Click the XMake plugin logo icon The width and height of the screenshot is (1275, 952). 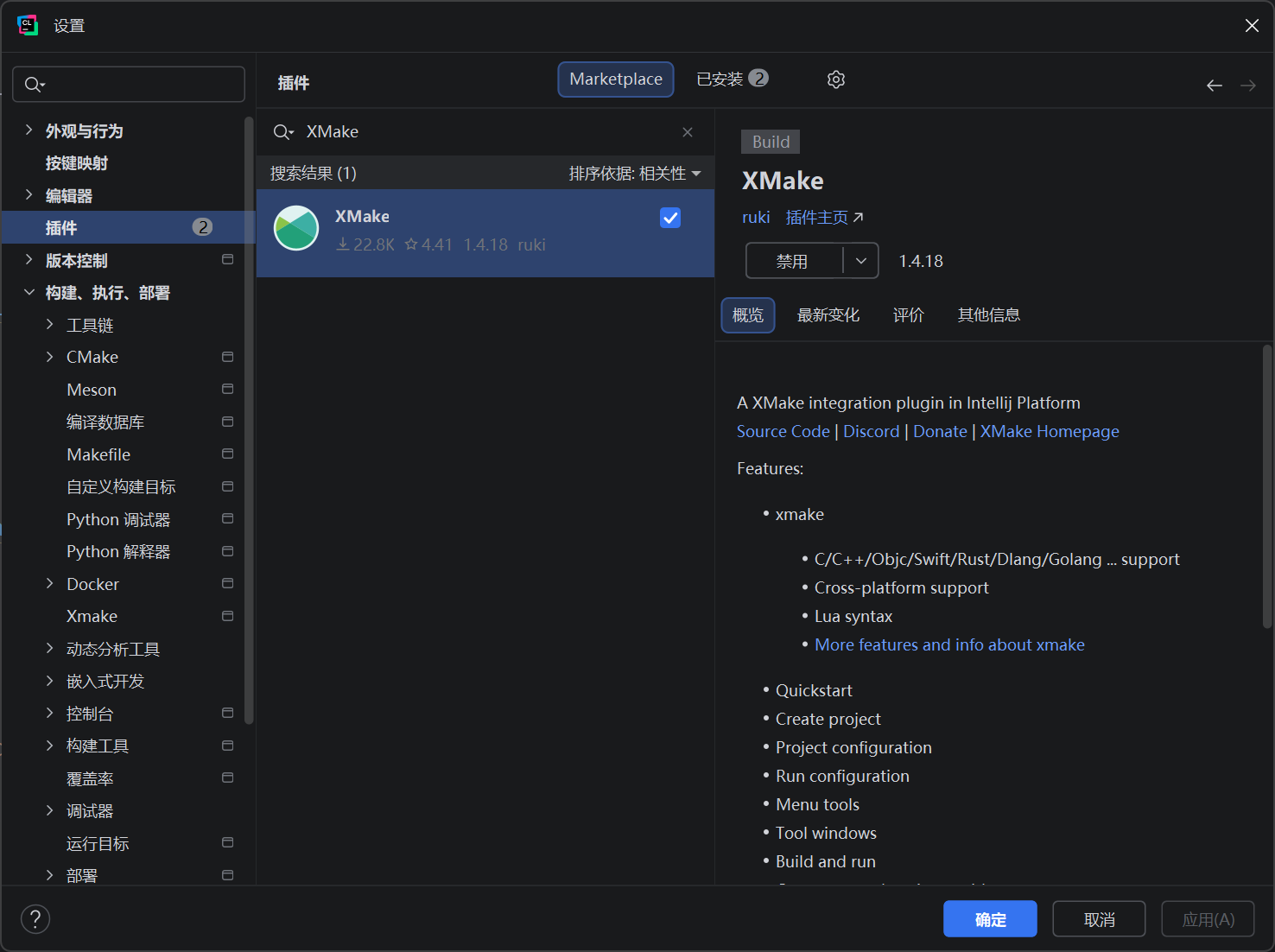(x=296, y=229)
